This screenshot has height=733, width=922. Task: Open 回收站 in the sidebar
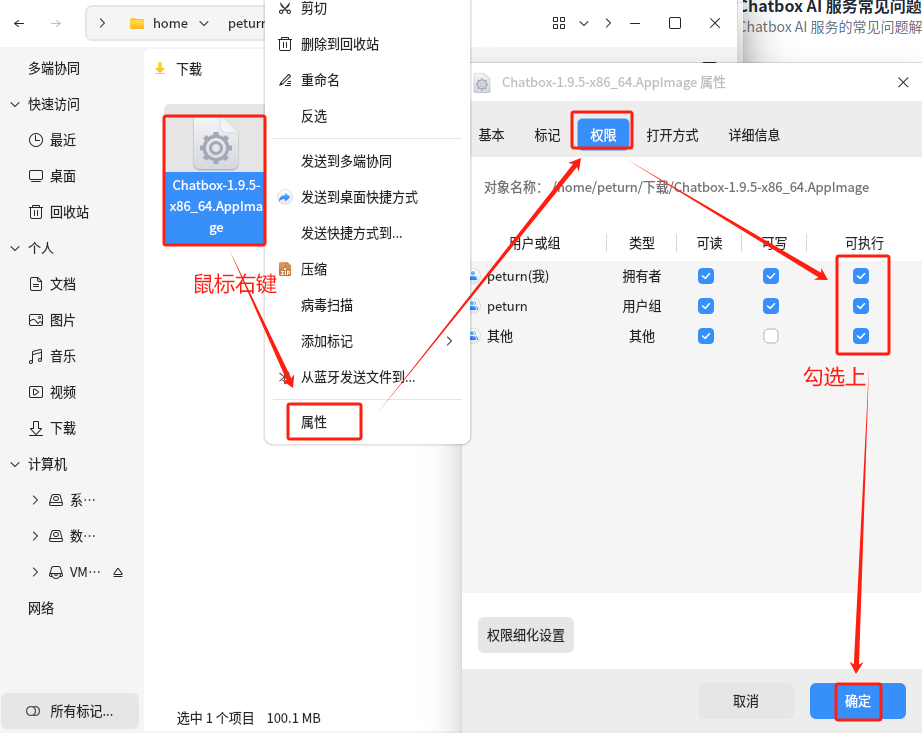click(x=69, y=212)
